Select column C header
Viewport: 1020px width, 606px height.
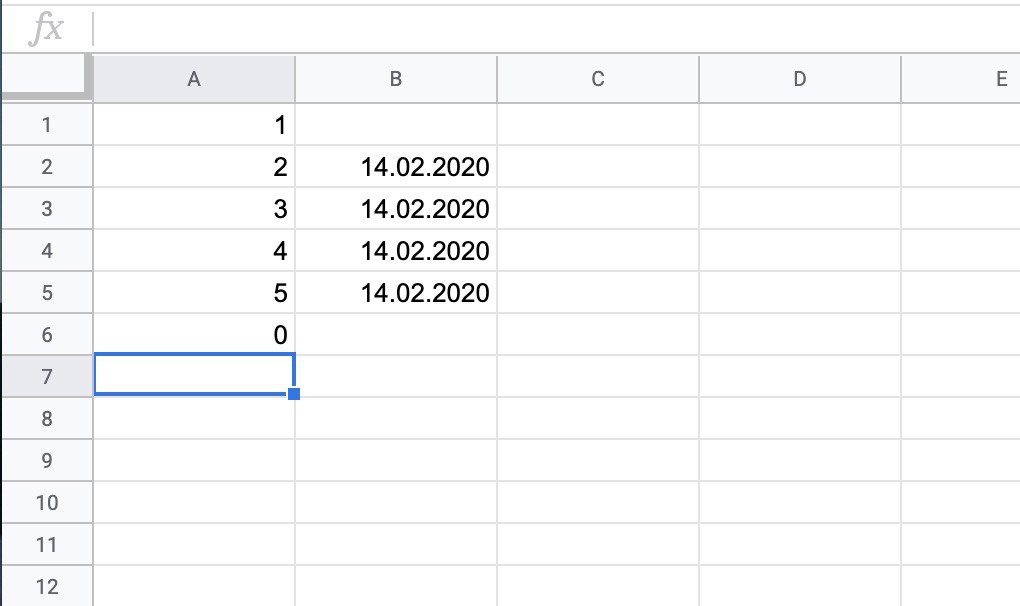pyautogui.click(x=598, y=79)
